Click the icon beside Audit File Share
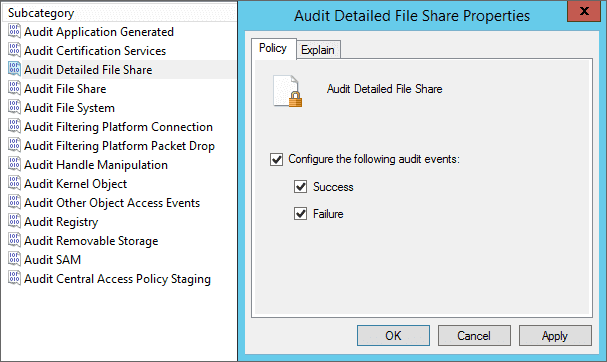This screenshot has height=362, width=607. point(14,88)
